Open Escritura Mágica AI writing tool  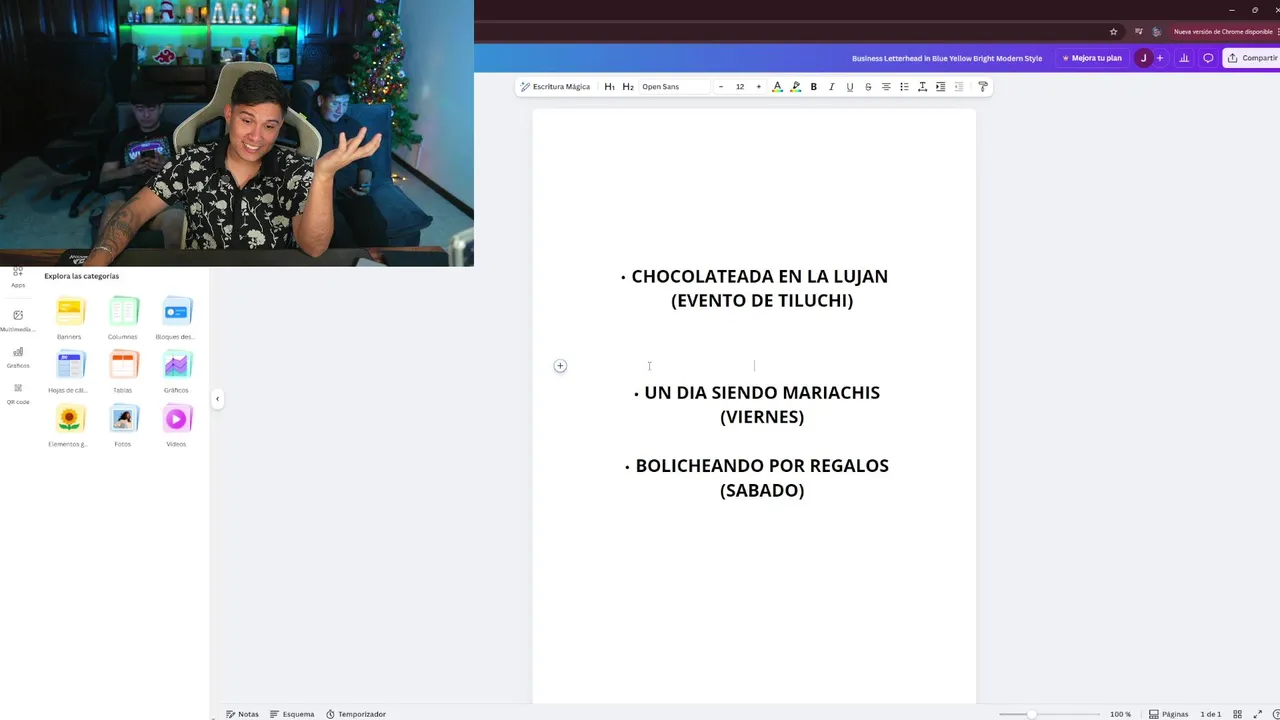555,87
